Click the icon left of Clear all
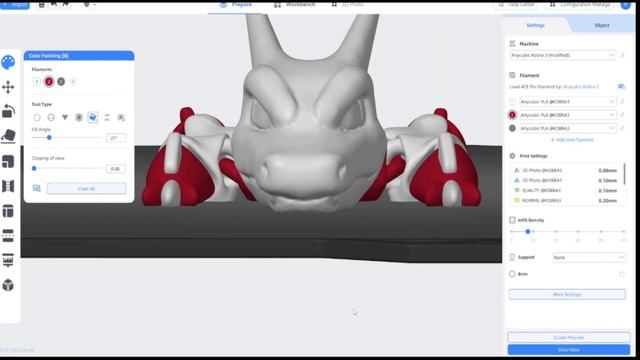The height and width of the screenshot is (360, 640). coord(37,189)
